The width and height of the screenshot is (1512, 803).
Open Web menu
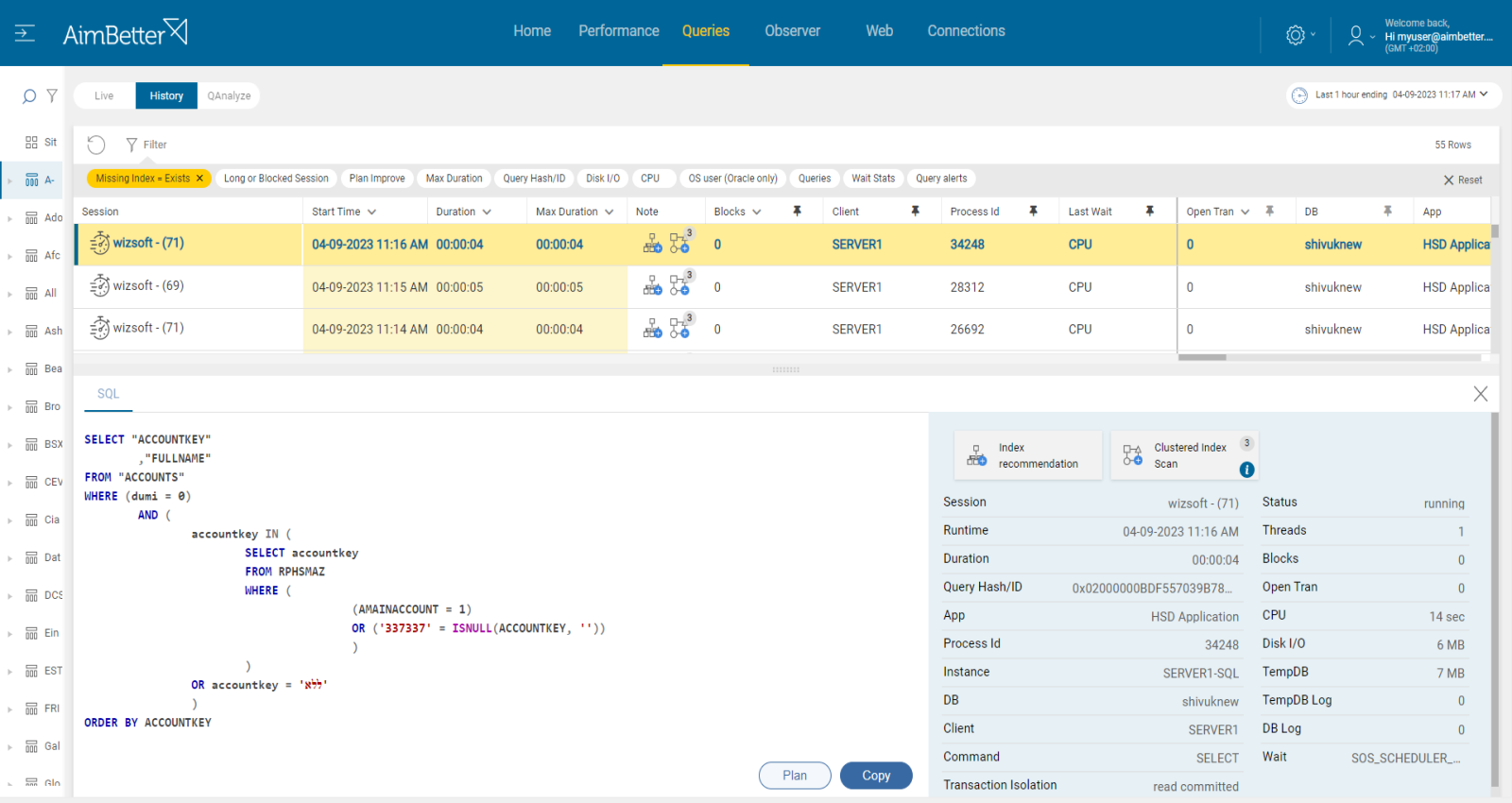click(880, 31)
